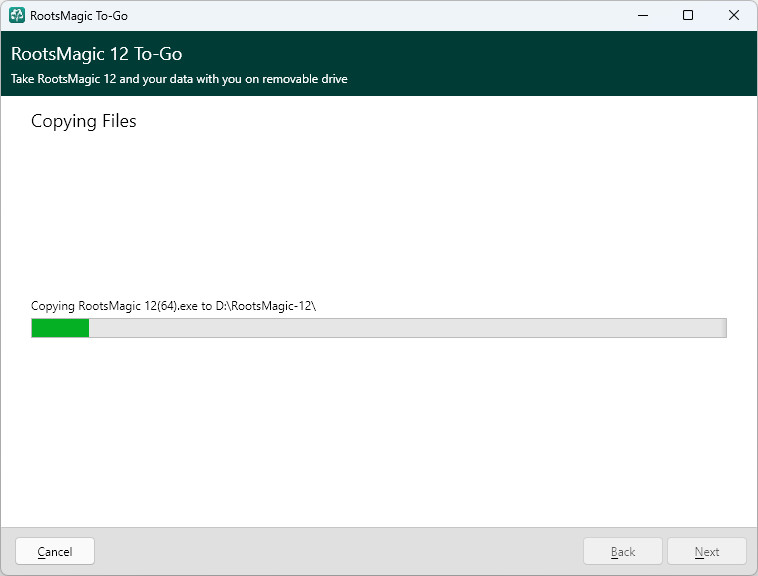Click the 'Copying Files' heading
The width and height of the screenshot is (758, 576).
84,121
